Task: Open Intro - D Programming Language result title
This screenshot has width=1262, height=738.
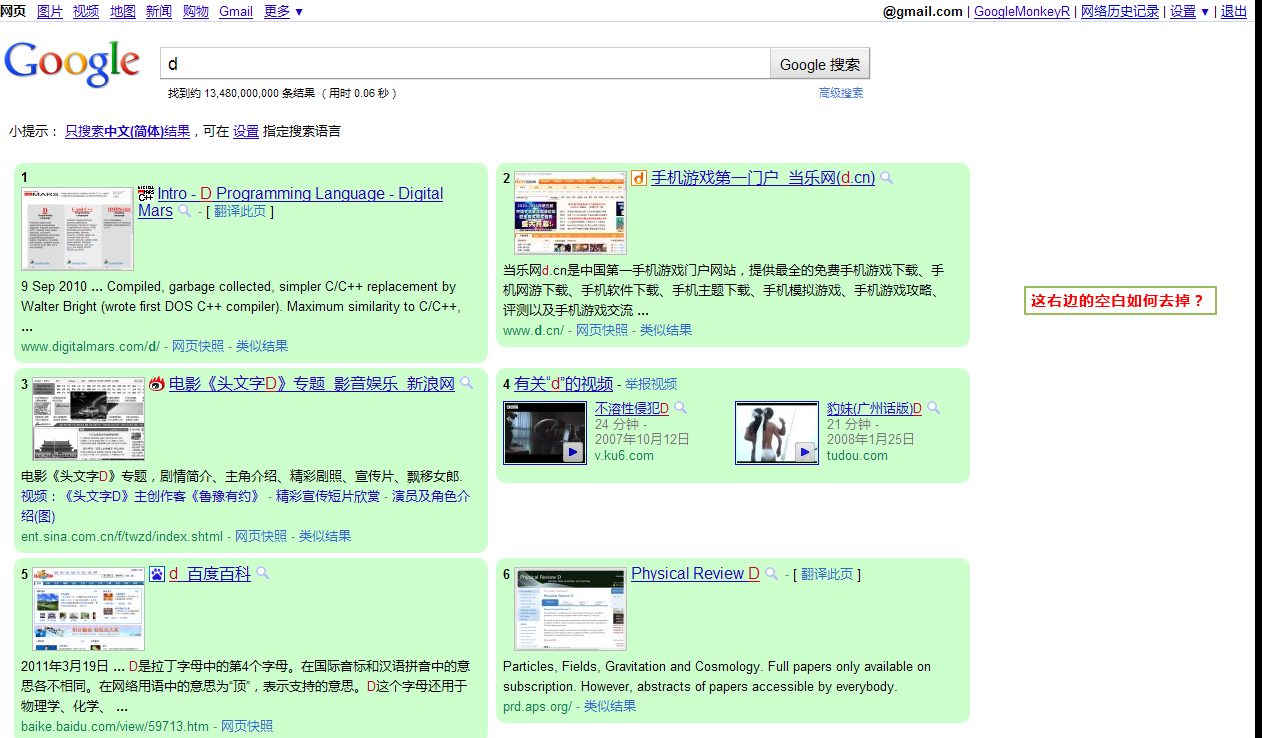Action: pyautogui.click(x=291, y=202)
